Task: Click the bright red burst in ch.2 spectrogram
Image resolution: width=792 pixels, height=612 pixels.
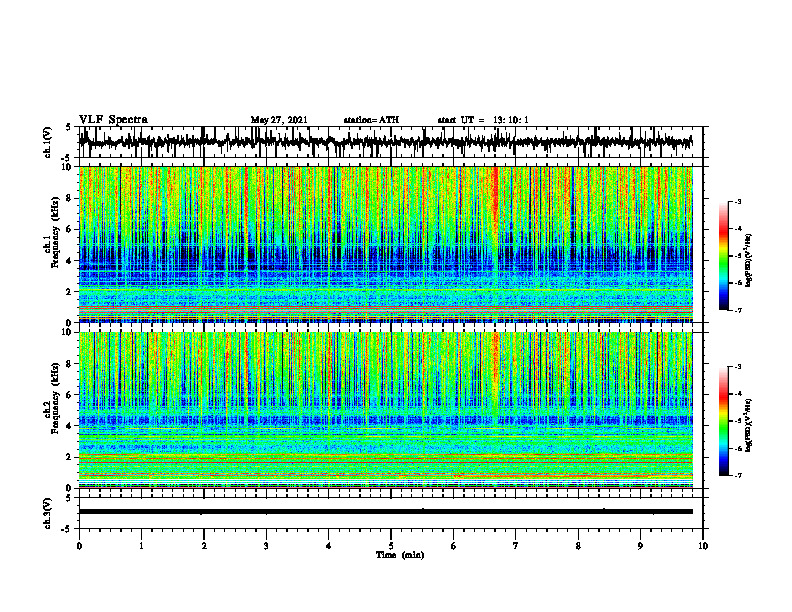Action: pos(495,361)
